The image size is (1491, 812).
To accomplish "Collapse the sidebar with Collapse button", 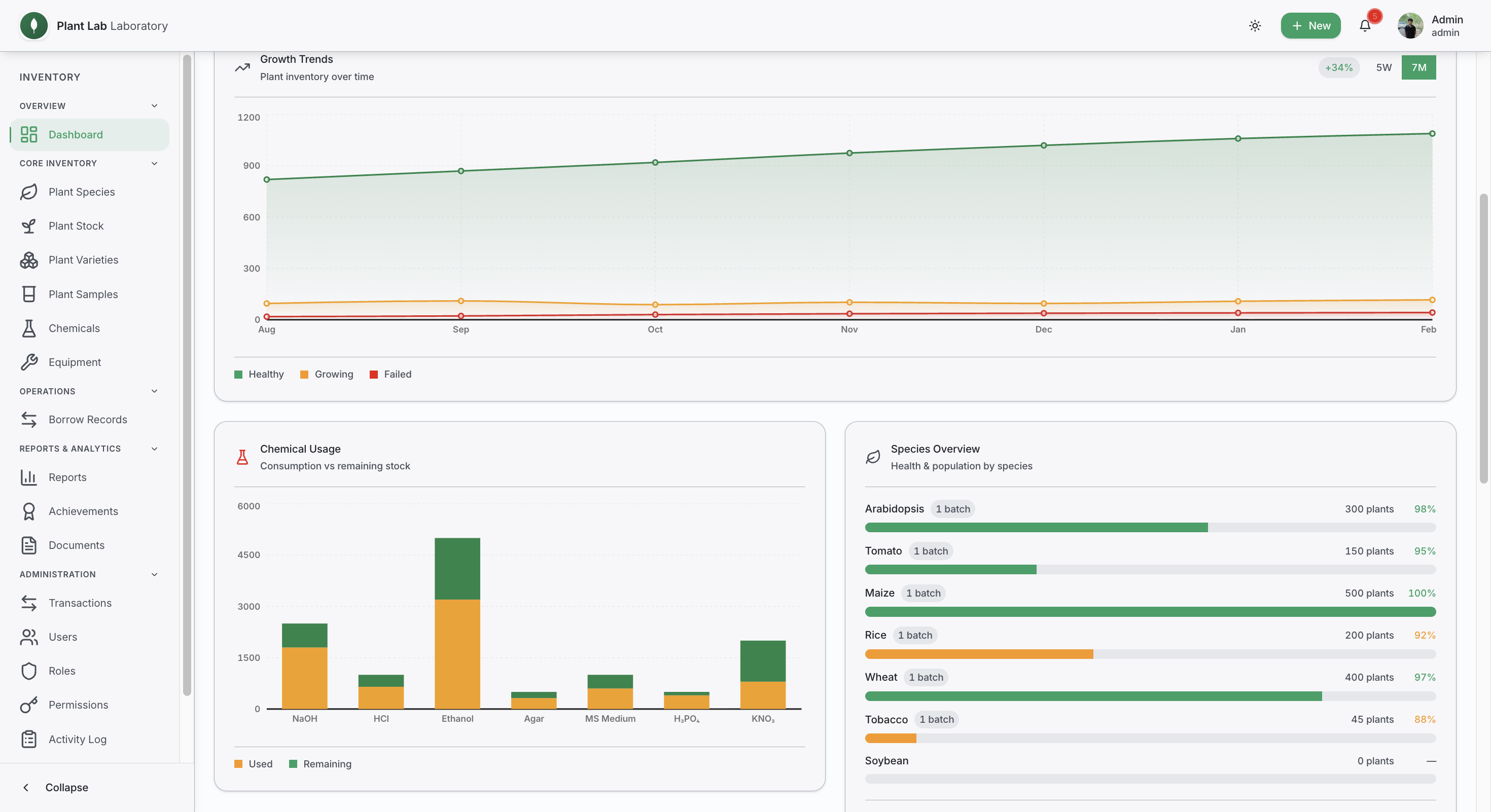I will 56,787.
